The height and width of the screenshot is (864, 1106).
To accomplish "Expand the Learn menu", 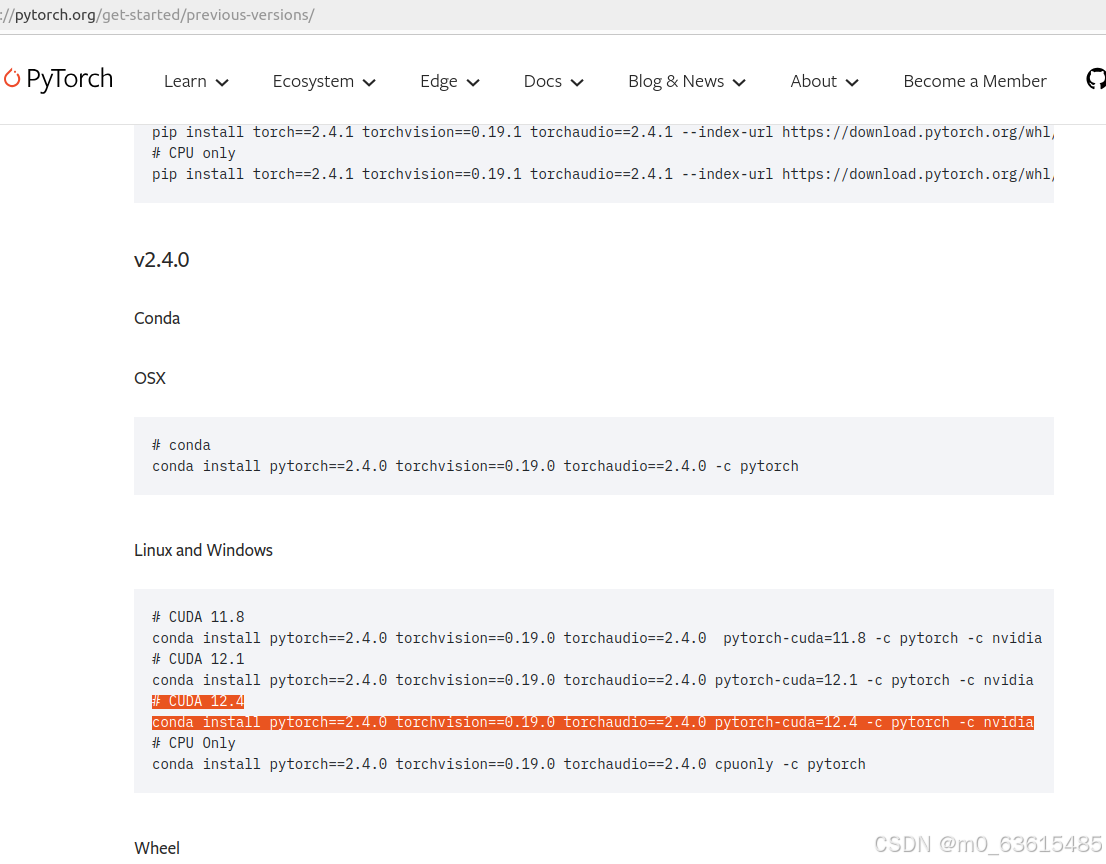I will [196, 82].
